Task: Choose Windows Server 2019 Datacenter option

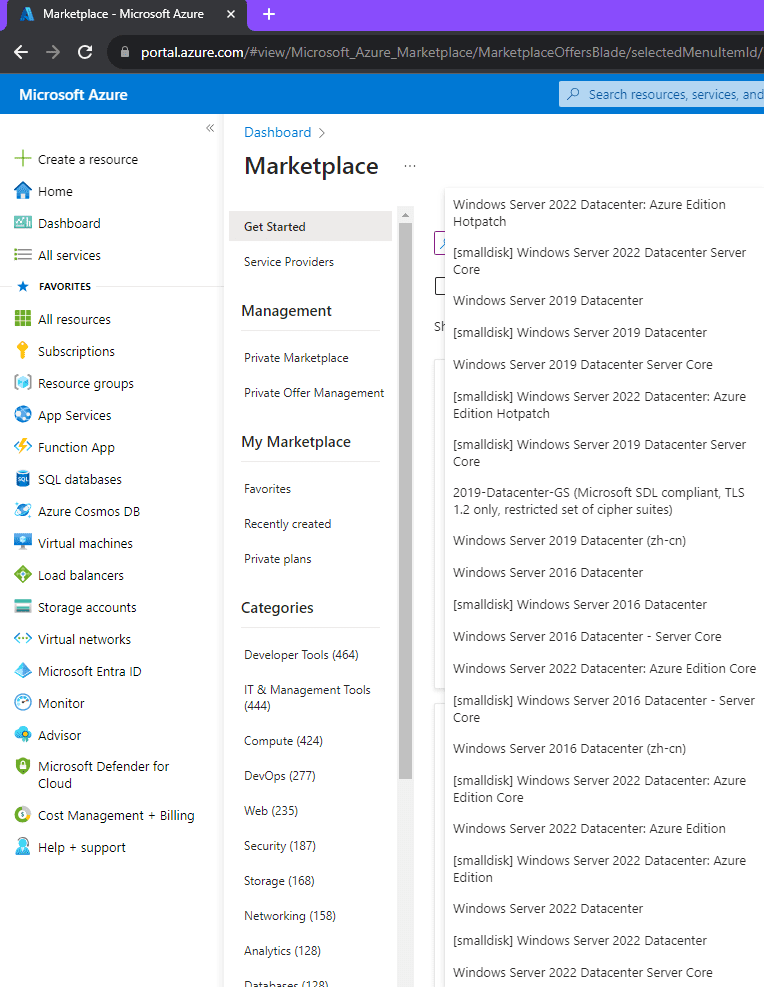Action: click(x=548, y=301)
